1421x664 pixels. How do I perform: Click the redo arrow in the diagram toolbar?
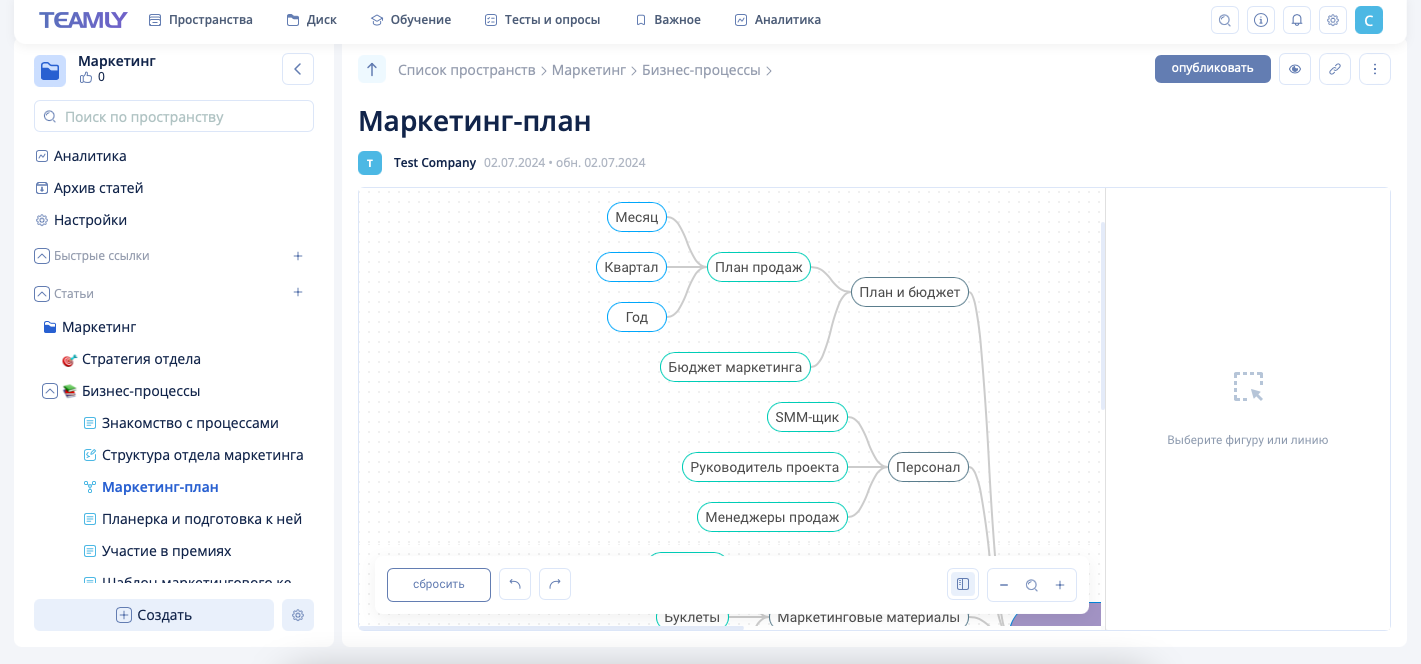coord(555,584)
